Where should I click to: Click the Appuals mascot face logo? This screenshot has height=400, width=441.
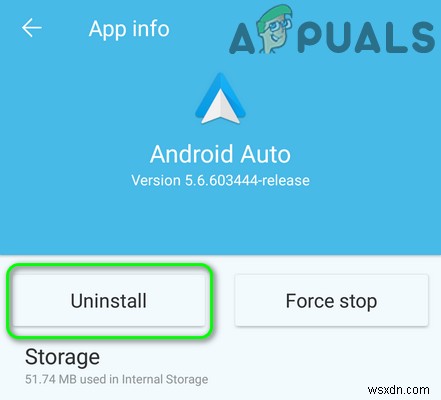click(x=276, y=28)
